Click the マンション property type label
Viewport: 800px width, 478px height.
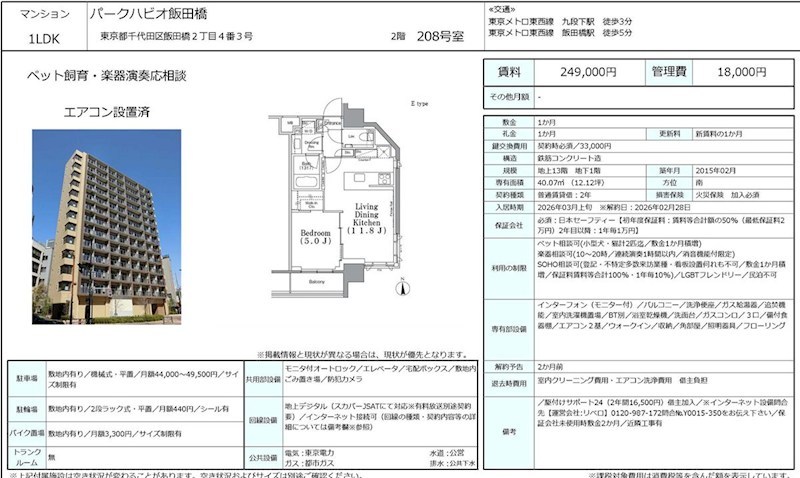[x=44, y=14]
